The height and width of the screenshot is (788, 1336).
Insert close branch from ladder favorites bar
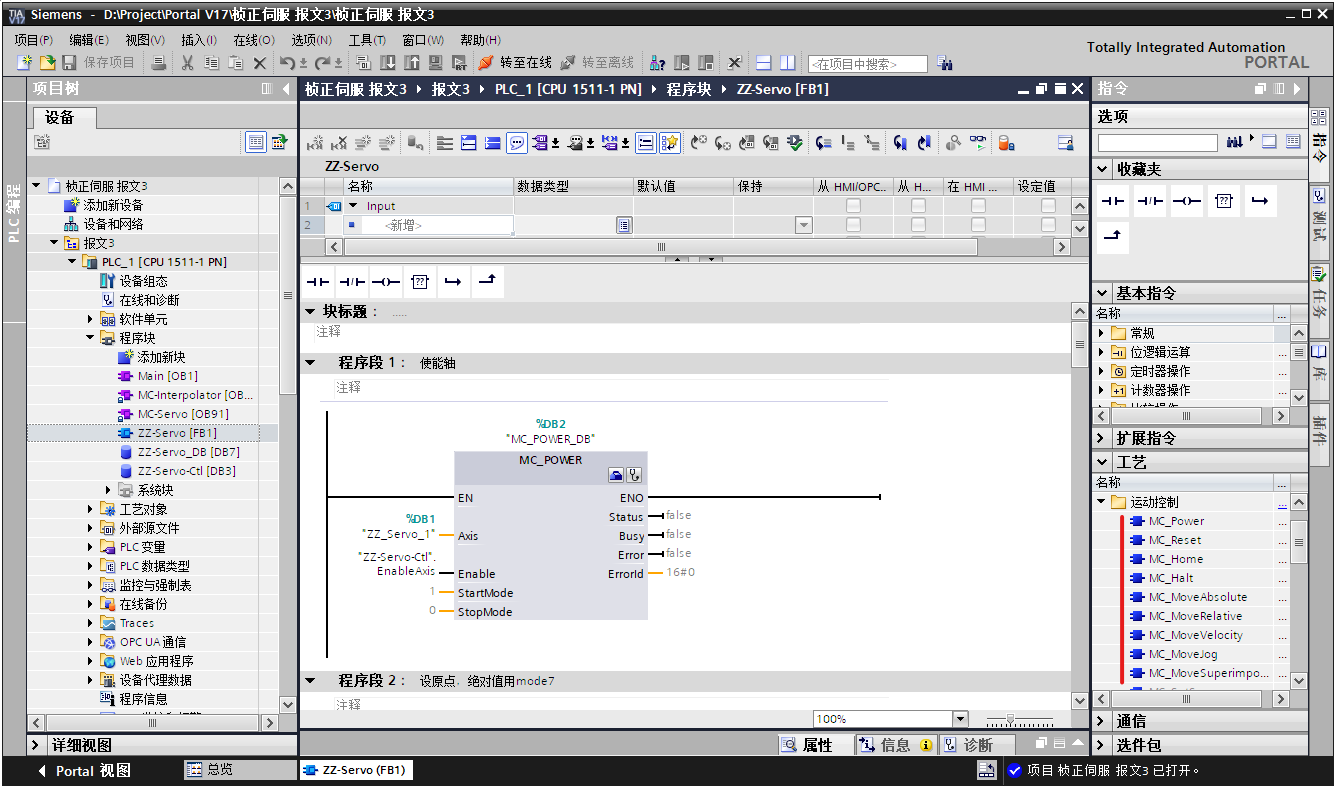(x=487, y=282)
